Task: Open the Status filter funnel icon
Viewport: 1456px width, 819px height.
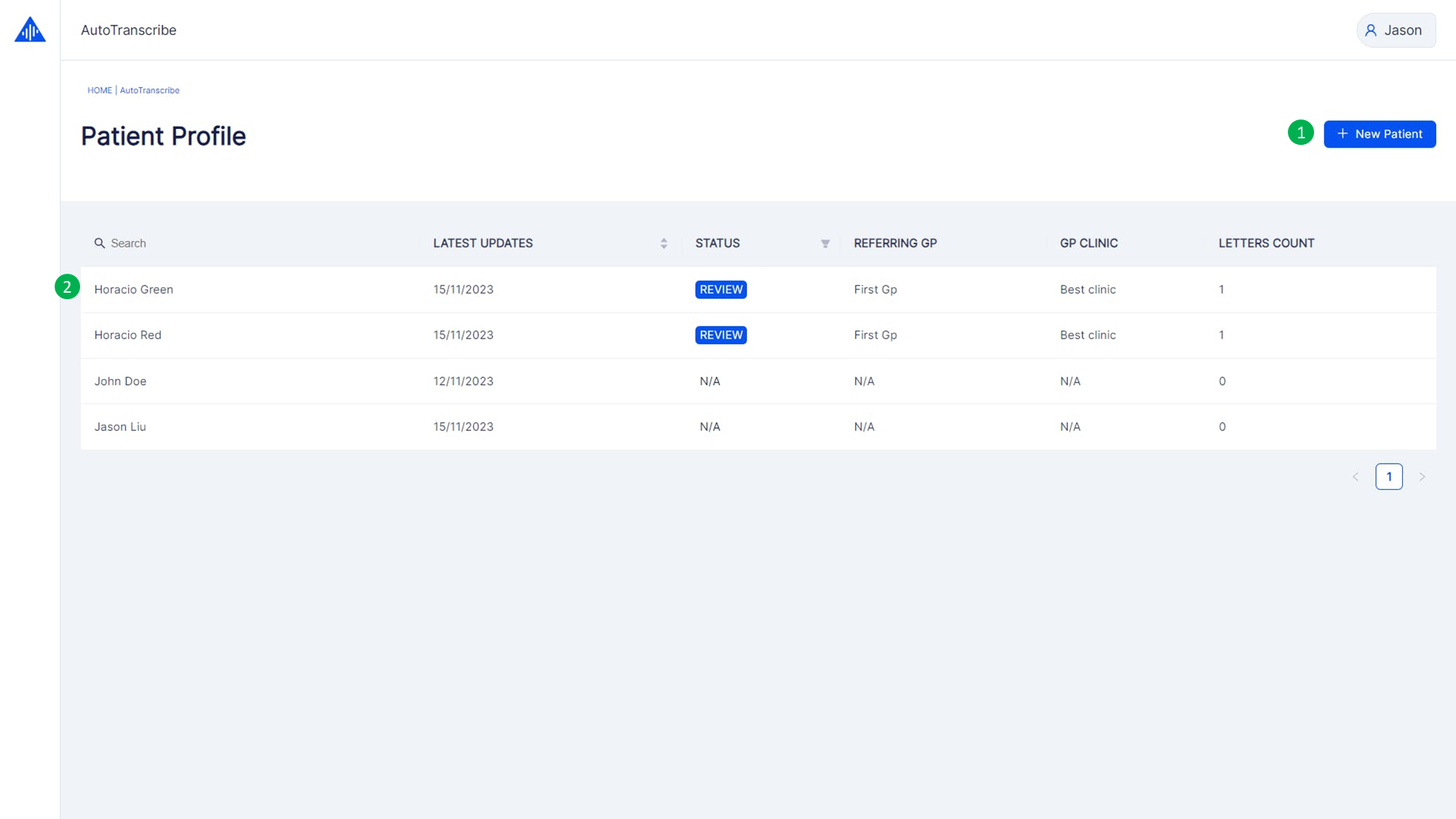Action: coord(825,244)
